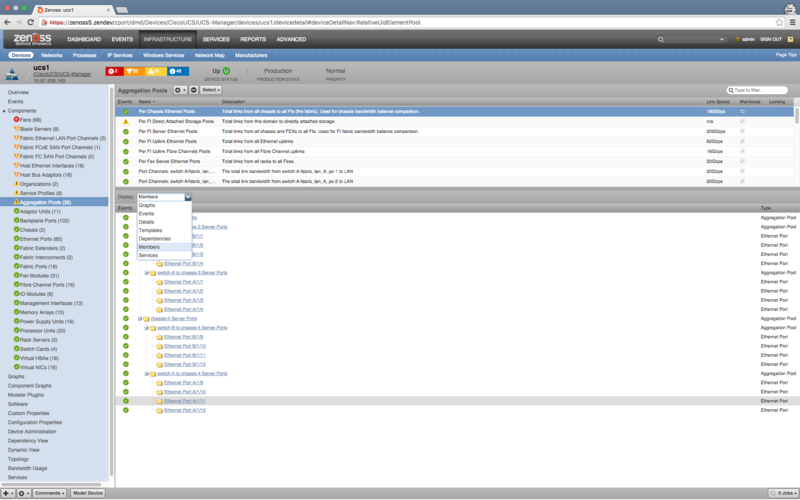
Task: Open the Ethernet Port B/1/10 link
Action: coord(185,346)
